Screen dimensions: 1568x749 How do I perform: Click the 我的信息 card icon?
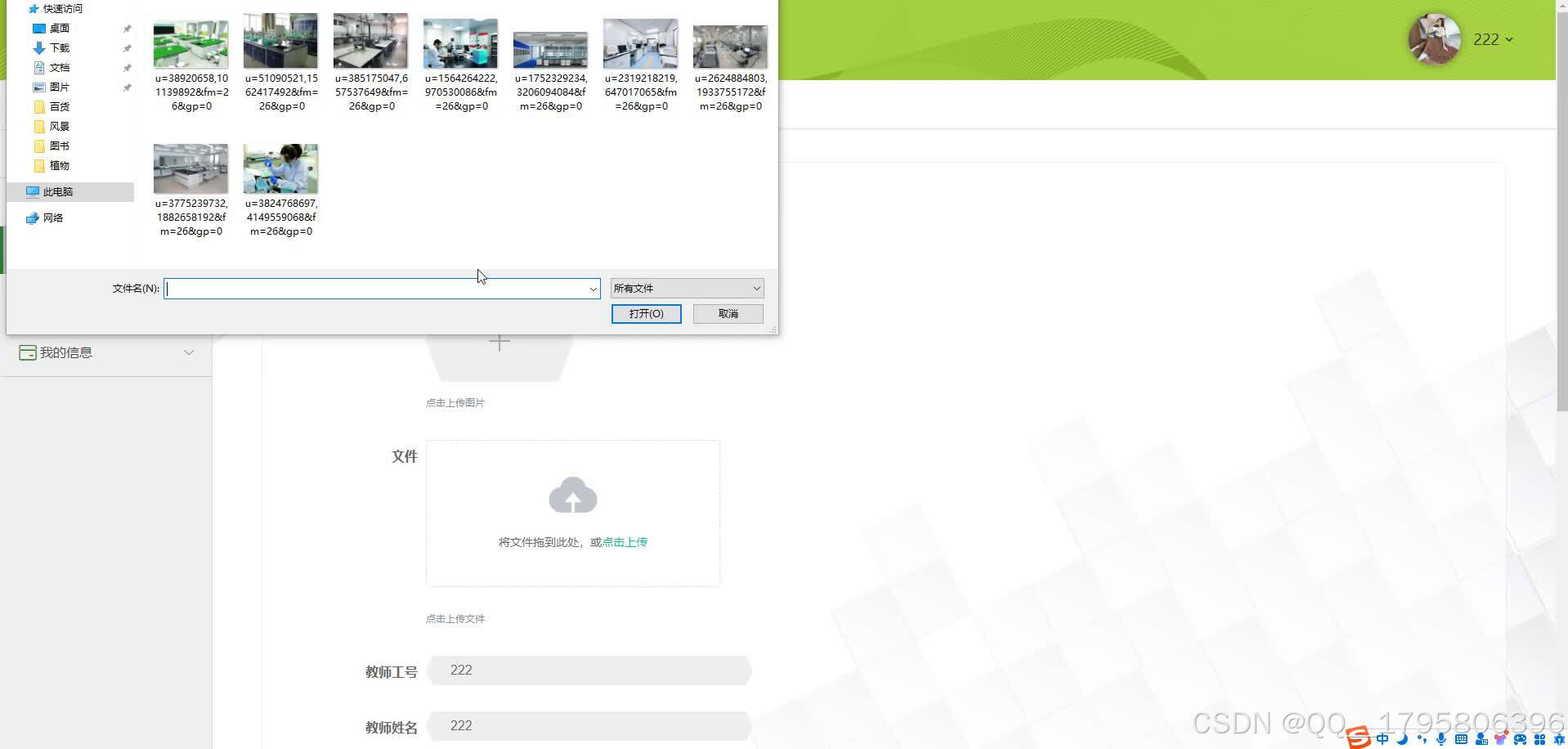point(28,352)
